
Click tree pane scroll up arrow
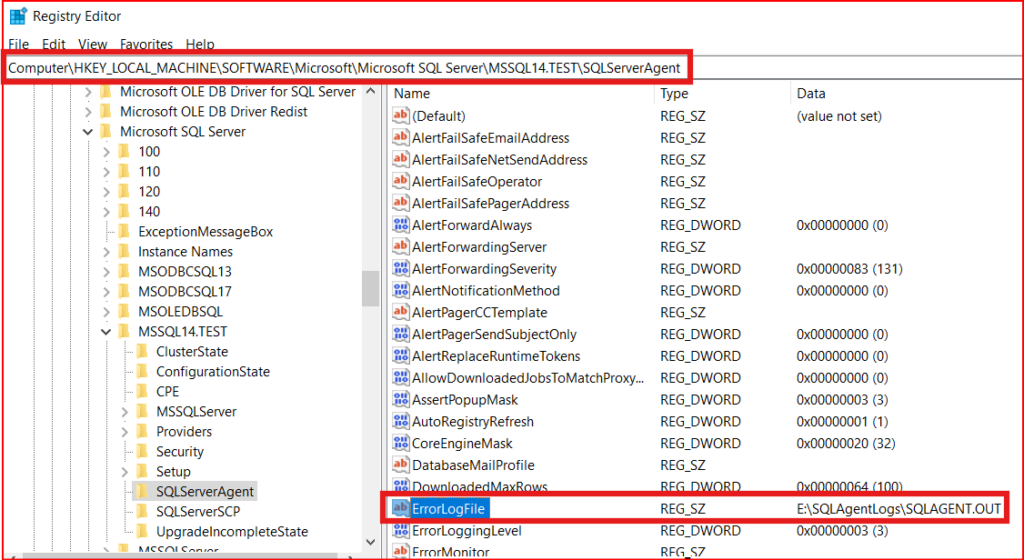[x=370, y=92]
